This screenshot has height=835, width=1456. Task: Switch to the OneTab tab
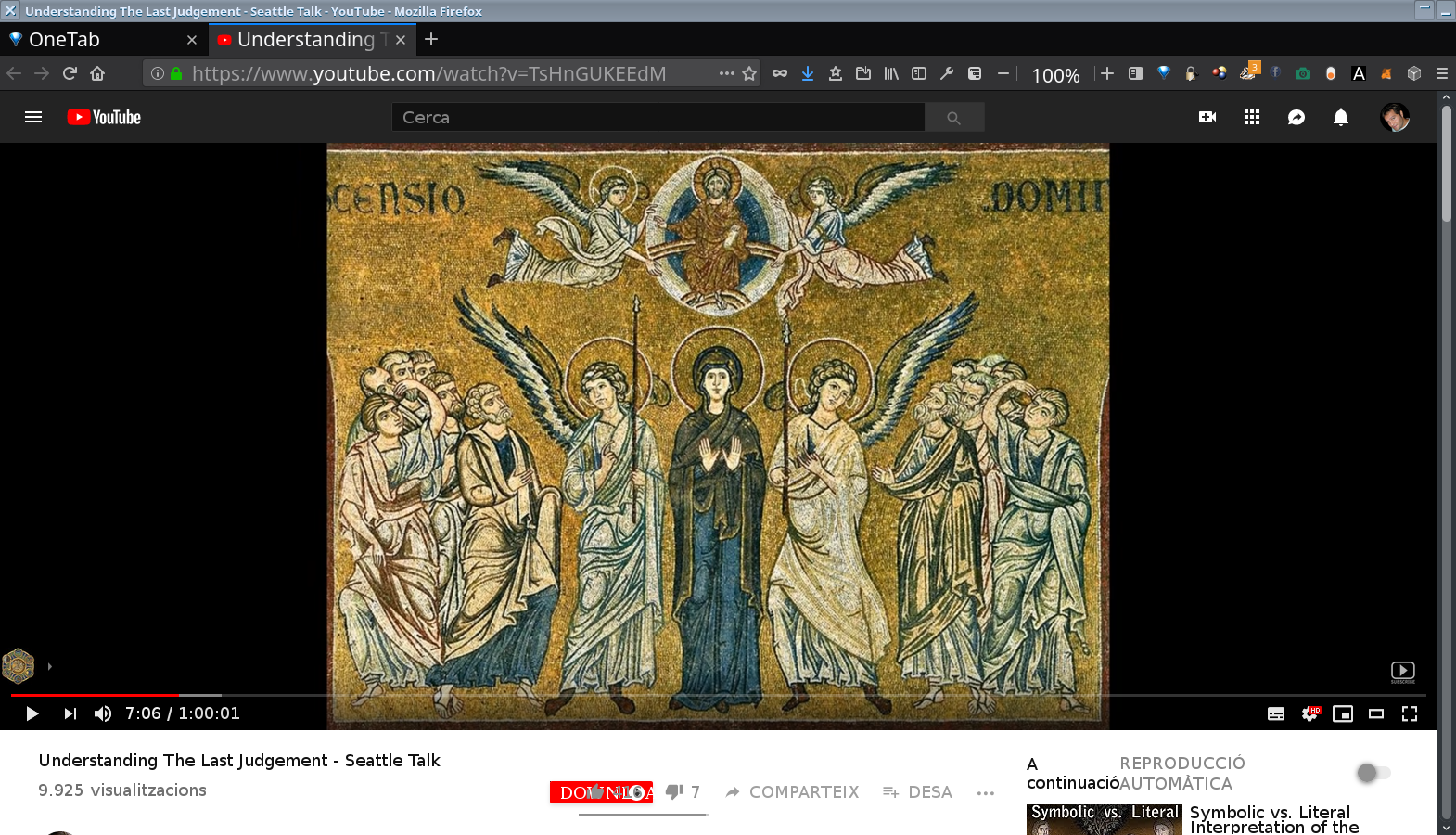pyautogui.click(x=102, y=40)
